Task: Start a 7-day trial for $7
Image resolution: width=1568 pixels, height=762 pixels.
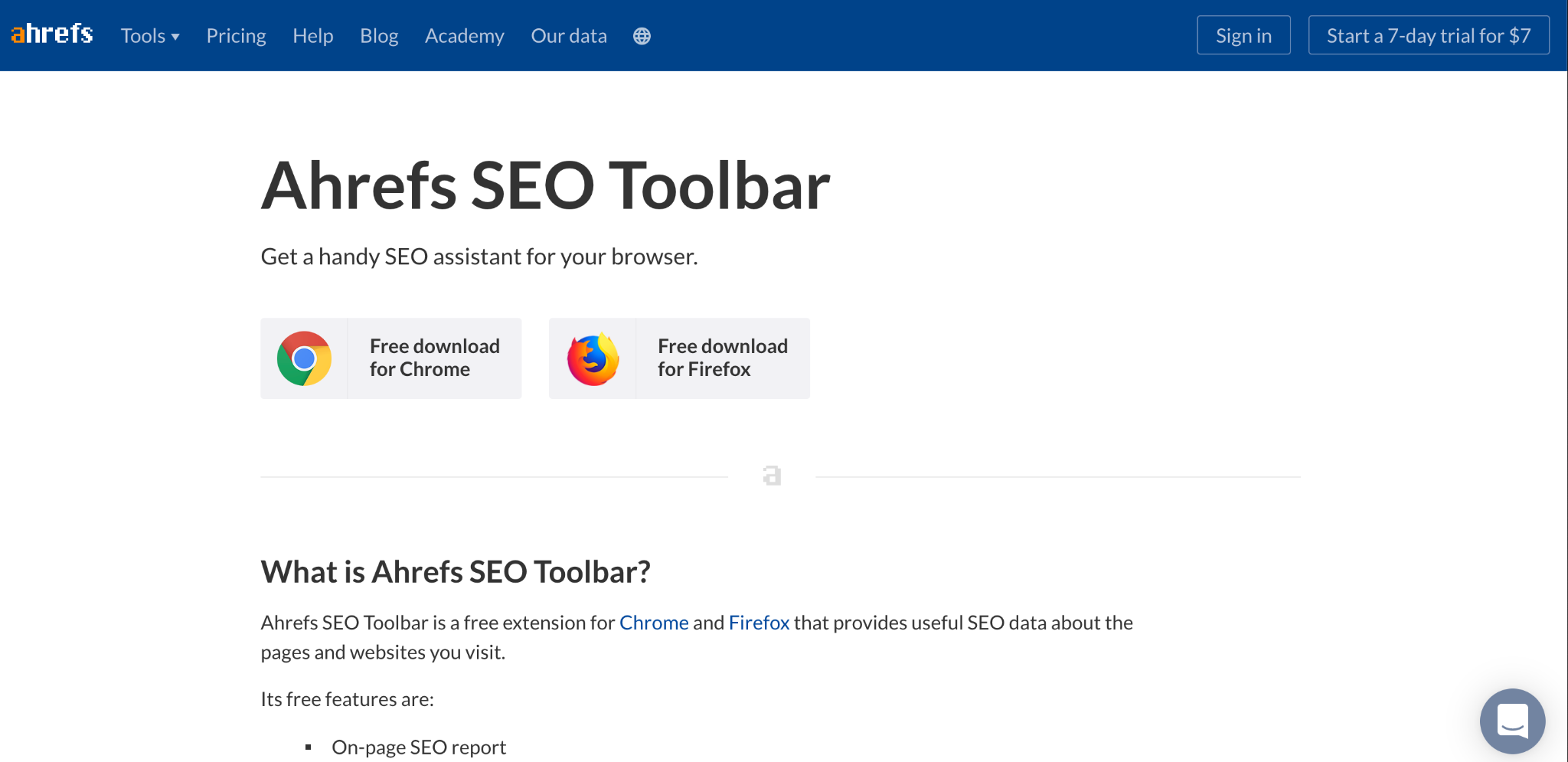Action: click(1429, 35)
